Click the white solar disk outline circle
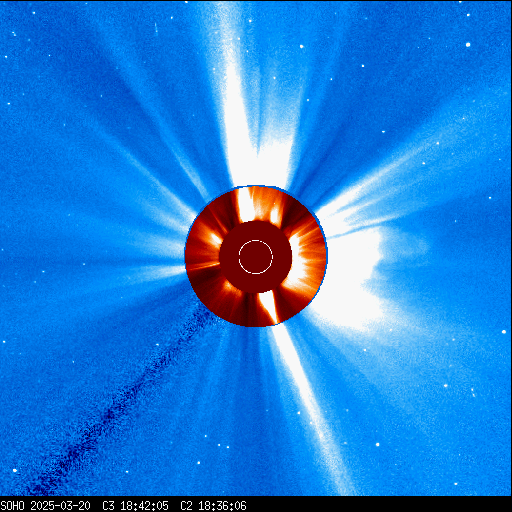This screenshot has height=512, width=512. tap(256, 257)
